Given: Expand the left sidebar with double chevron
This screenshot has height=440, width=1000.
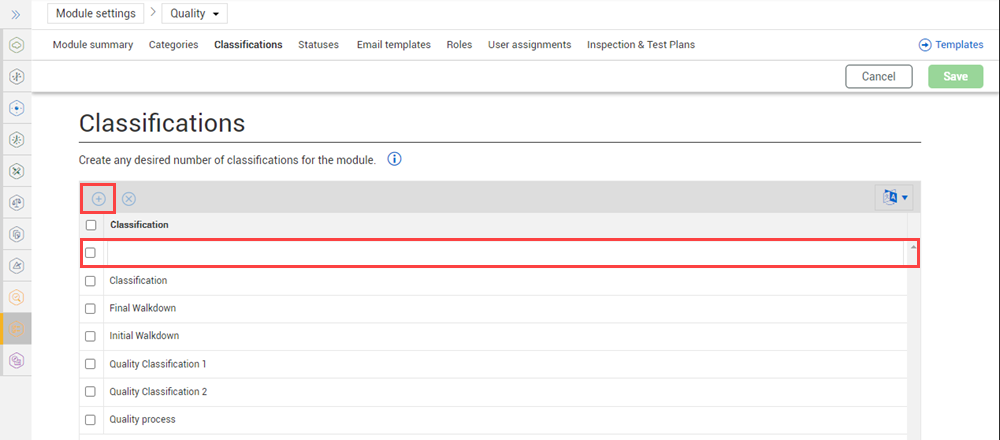Looking at the screenshot, I should (16, 14).
